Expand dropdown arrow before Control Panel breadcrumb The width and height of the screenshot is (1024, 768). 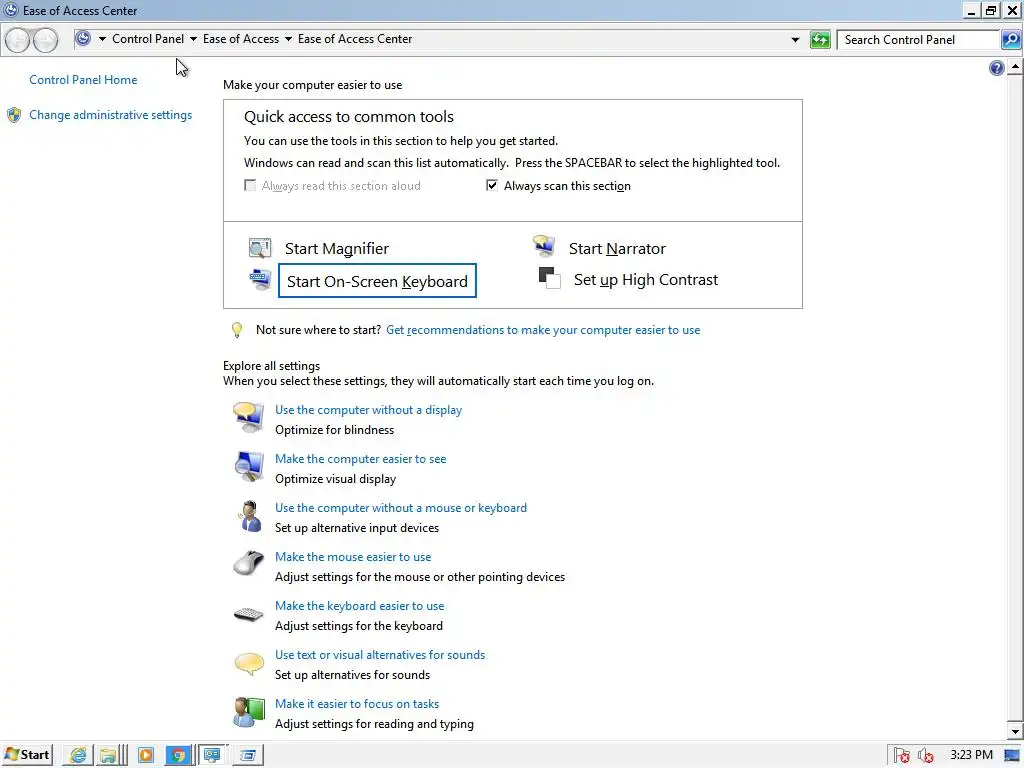coord(103,39)
